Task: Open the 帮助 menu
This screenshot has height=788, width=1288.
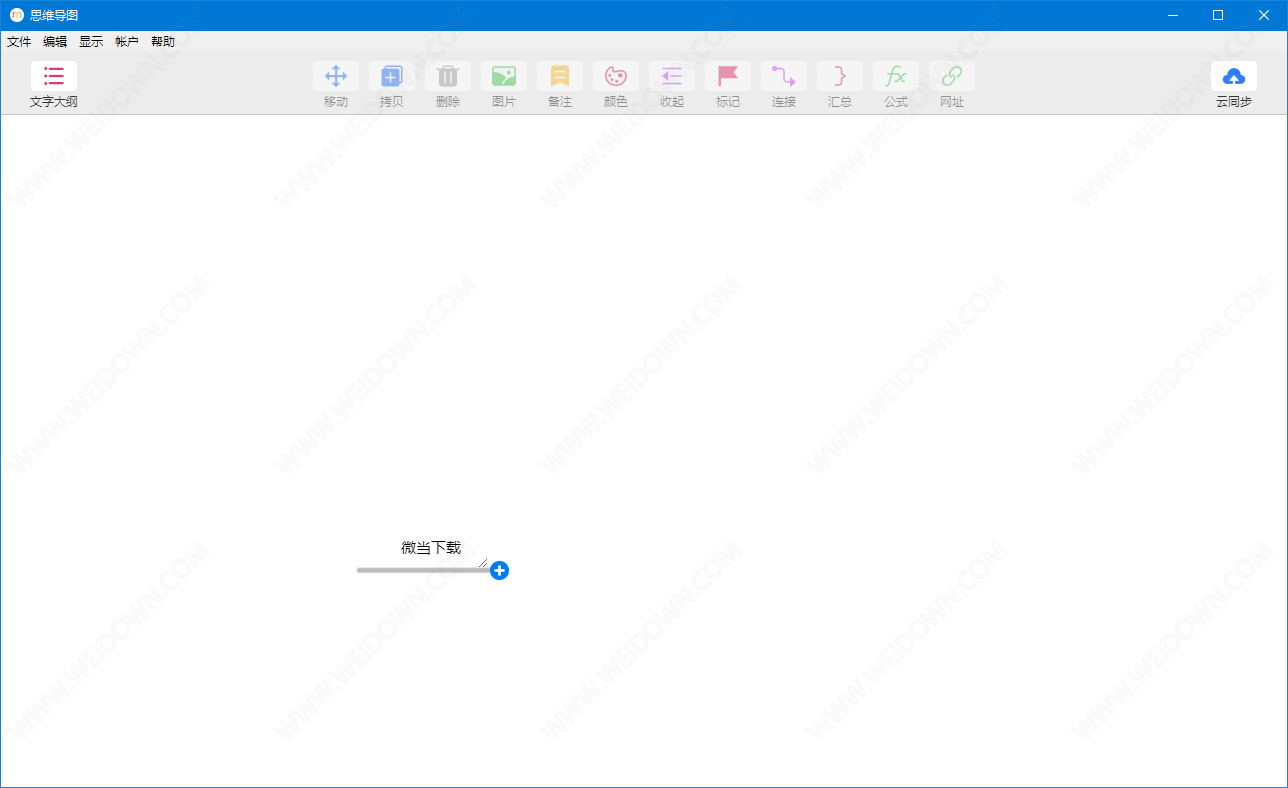Action: point(163,42)
